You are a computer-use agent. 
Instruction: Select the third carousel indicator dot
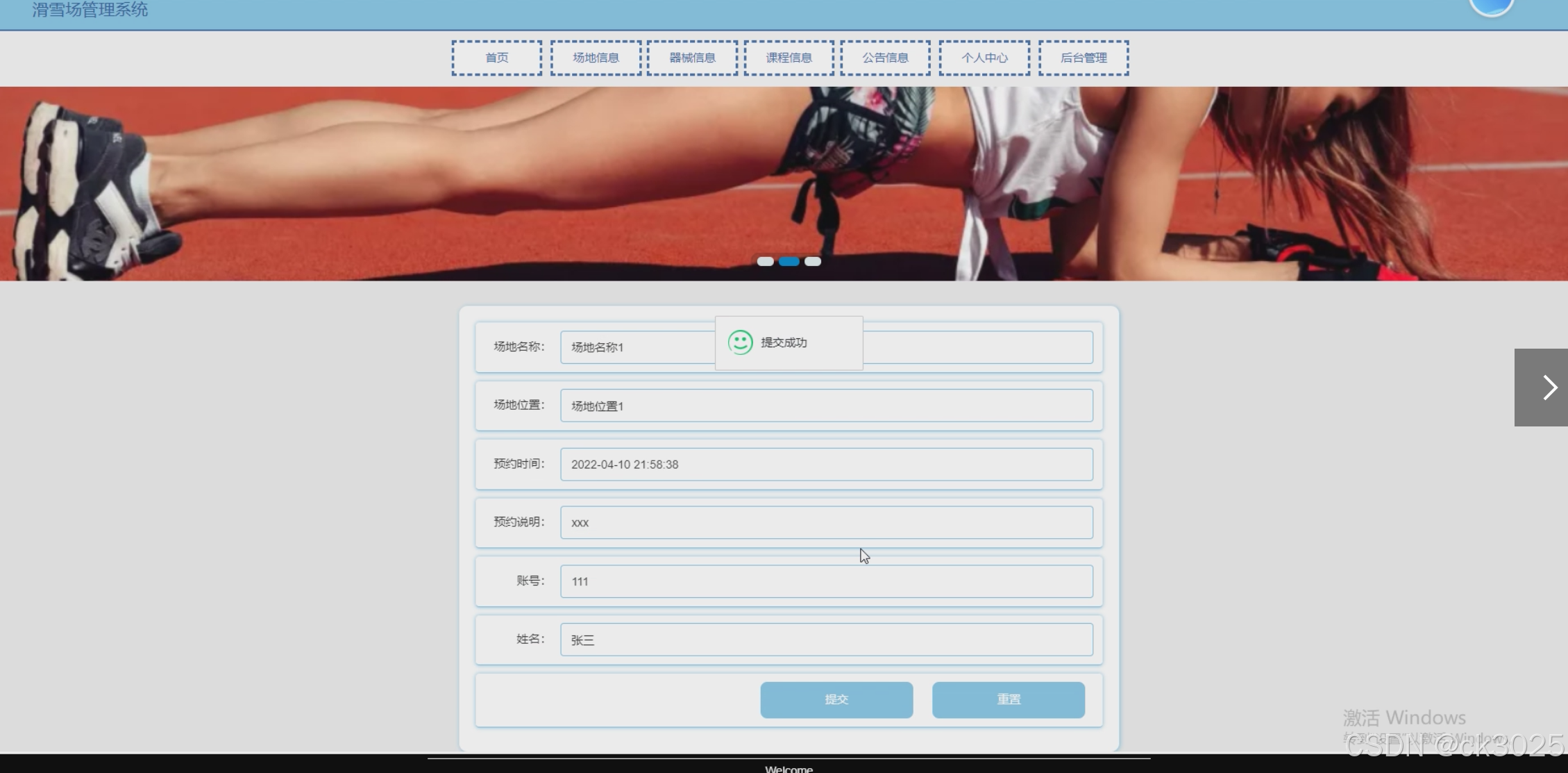[x=813, y=262]
